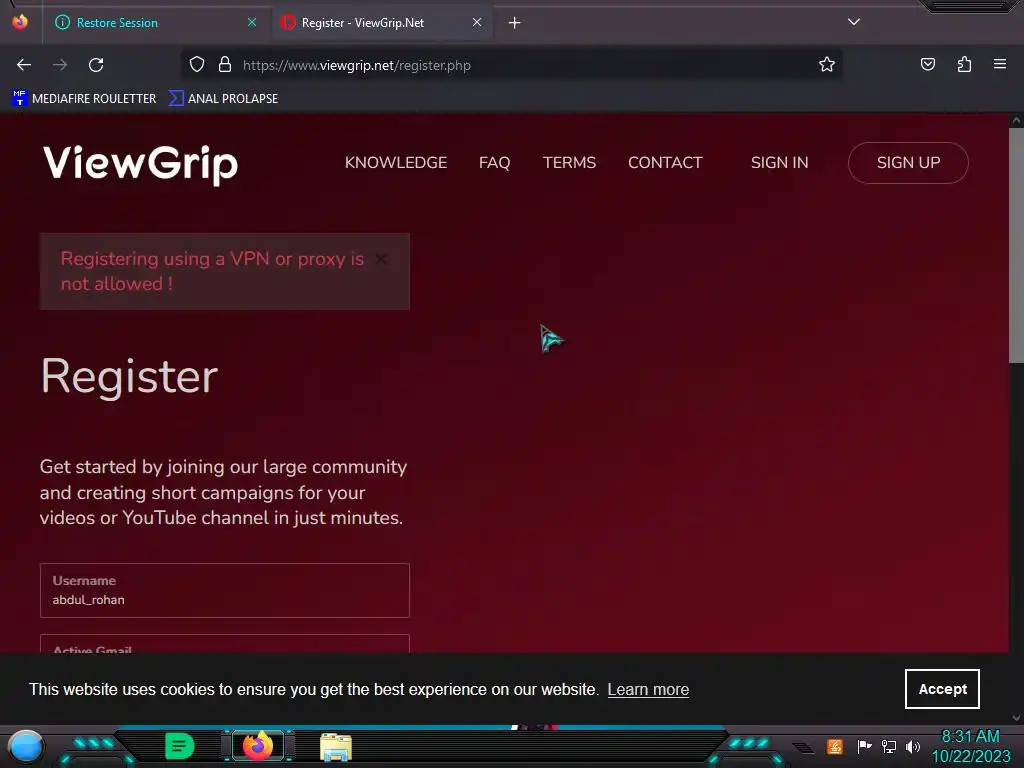Open the FAQ page
Screen dimensions: 1024x768
pos(494,163)
